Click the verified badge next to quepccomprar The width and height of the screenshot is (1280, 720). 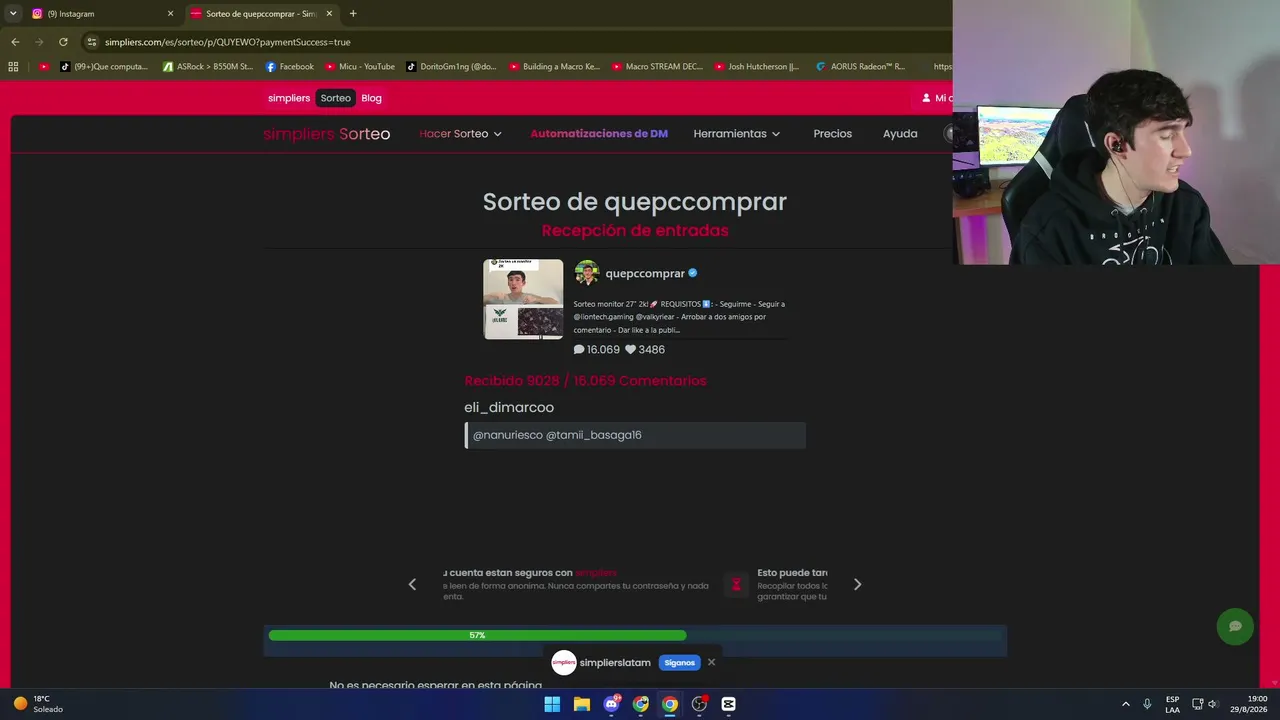coord(693,273)
